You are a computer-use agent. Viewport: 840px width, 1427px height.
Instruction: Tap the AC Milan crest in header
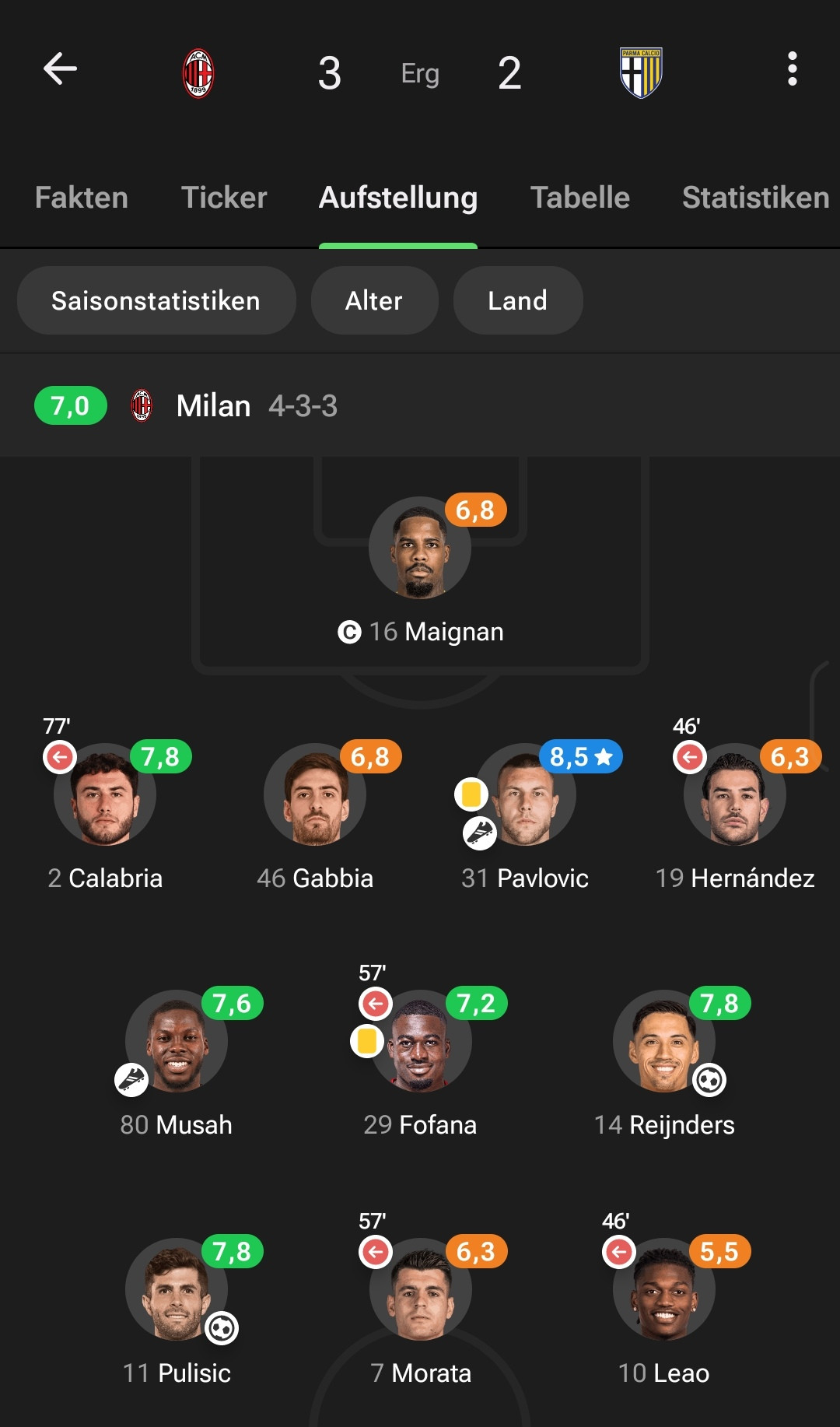coord(198,73)
